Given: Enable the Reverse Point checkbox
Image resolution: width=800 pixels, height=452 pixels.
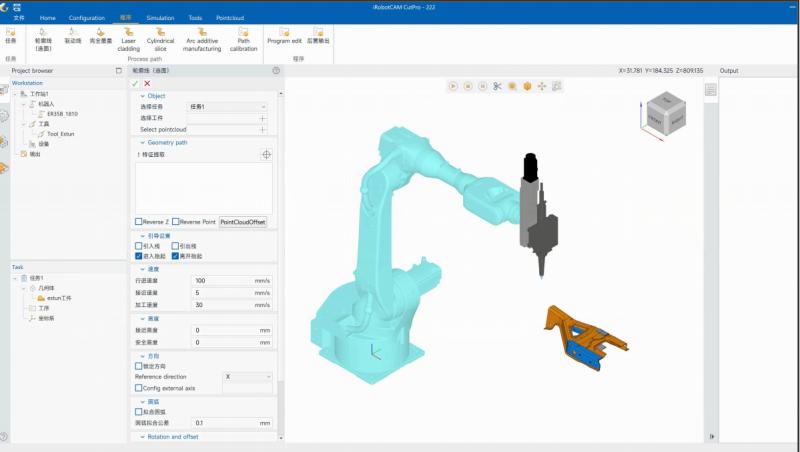Looking at the screenshot, I should pos(176,221).
